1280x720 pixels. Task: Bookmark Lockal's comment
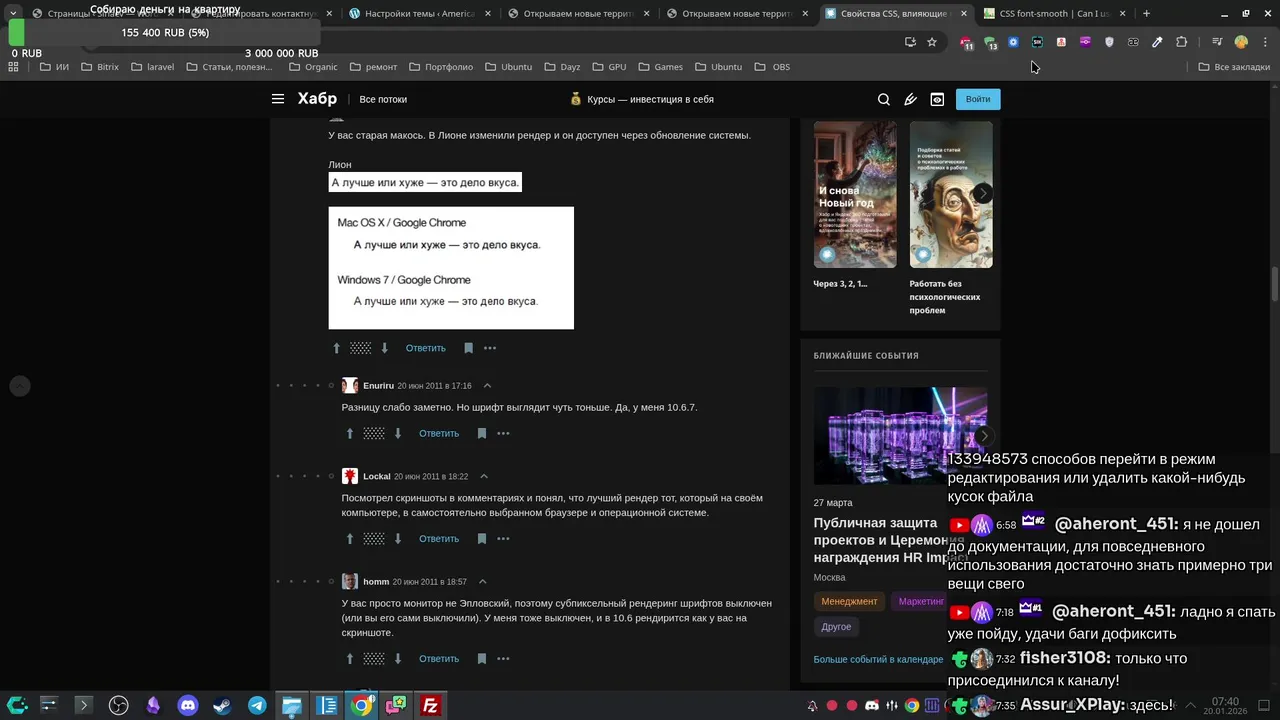tap(482, 538)
